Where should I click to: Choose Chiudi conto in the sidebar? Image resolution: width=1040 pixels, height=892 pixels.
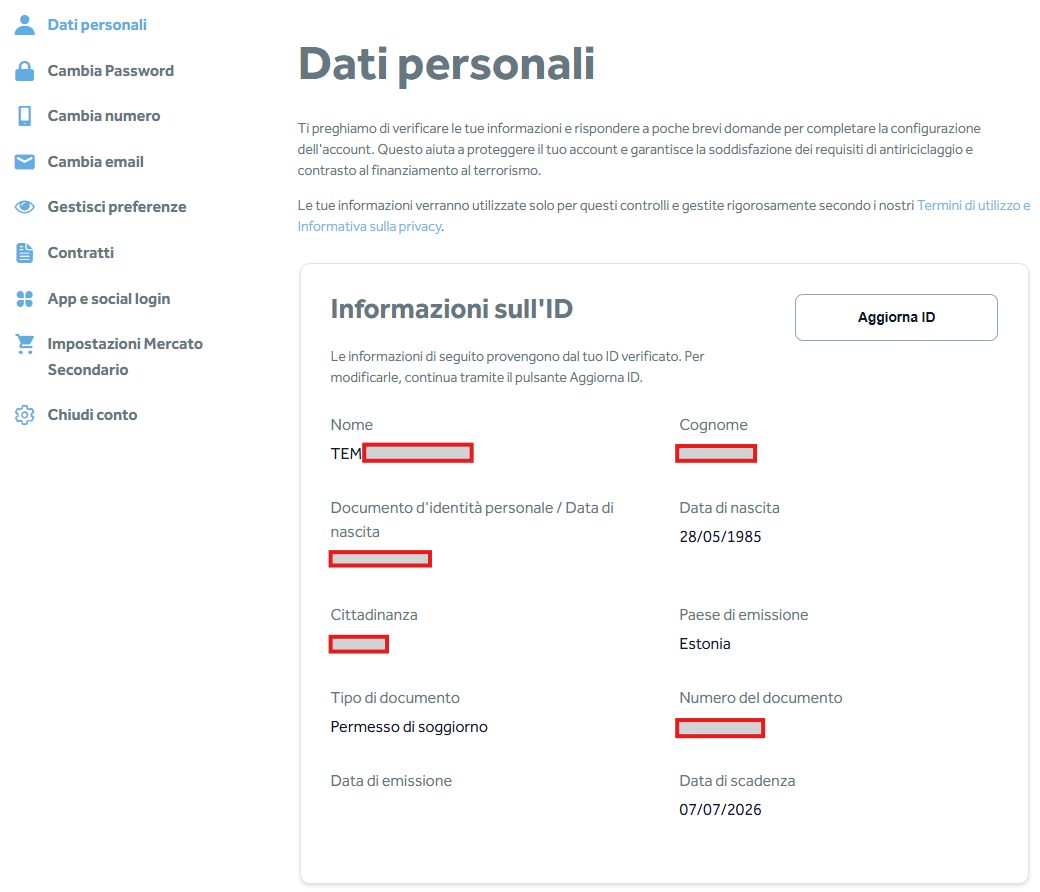[x=92, y=415]
